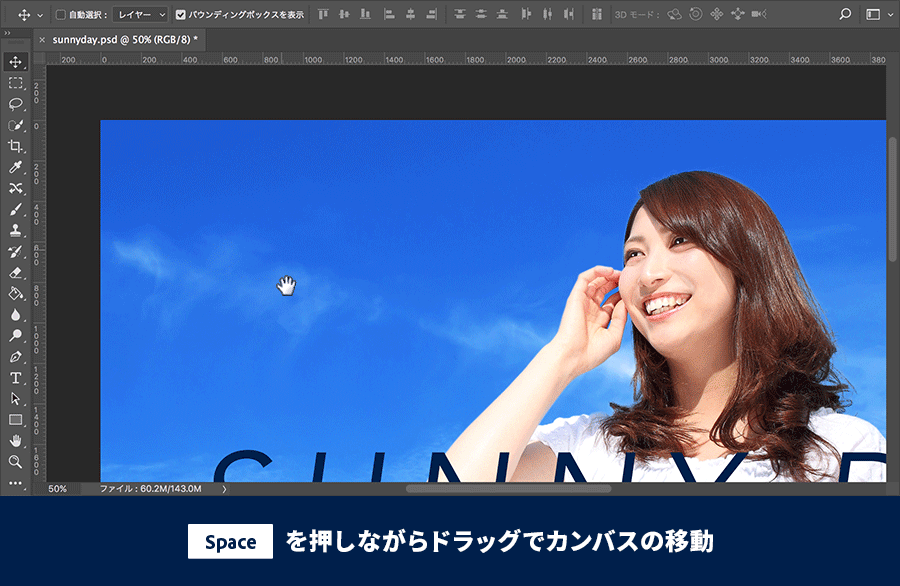Select the Eraser tool
Screen dimensions: 900x586
coord(15,273)
